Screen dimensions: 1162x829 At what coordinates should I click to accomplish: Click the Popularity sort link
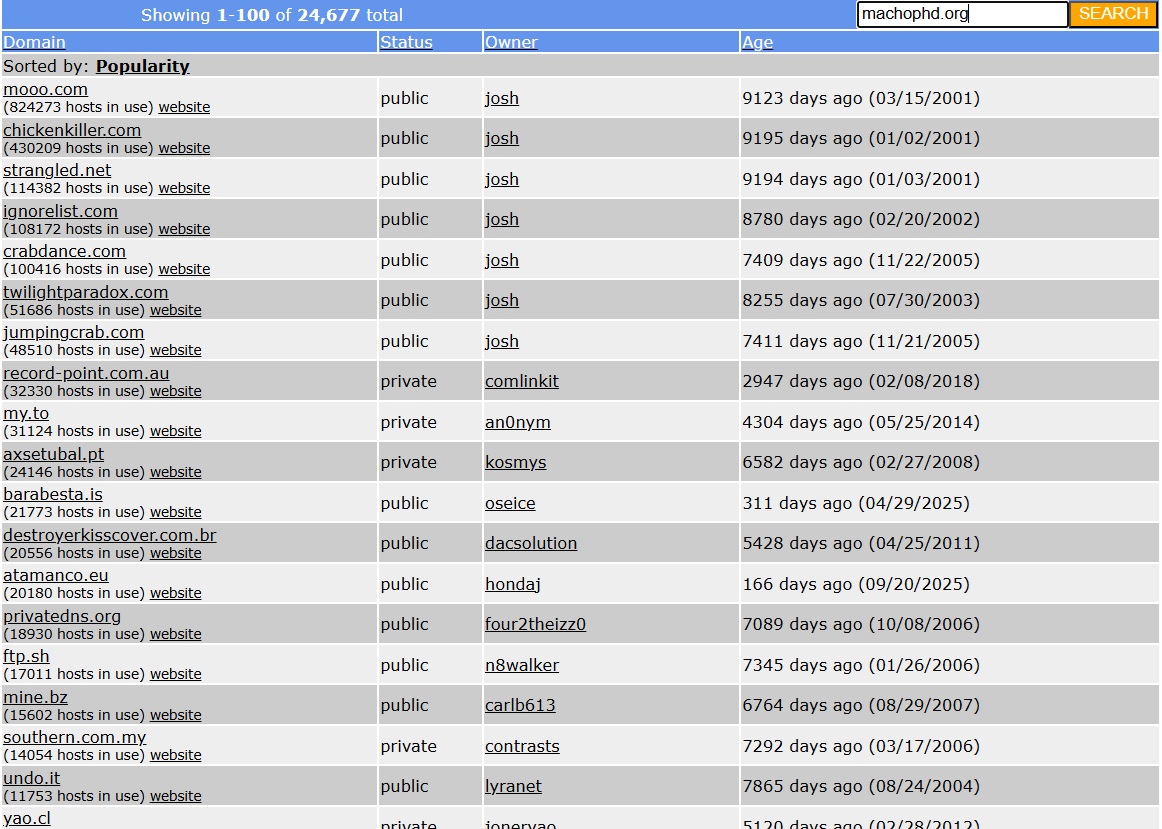[142, 66]
